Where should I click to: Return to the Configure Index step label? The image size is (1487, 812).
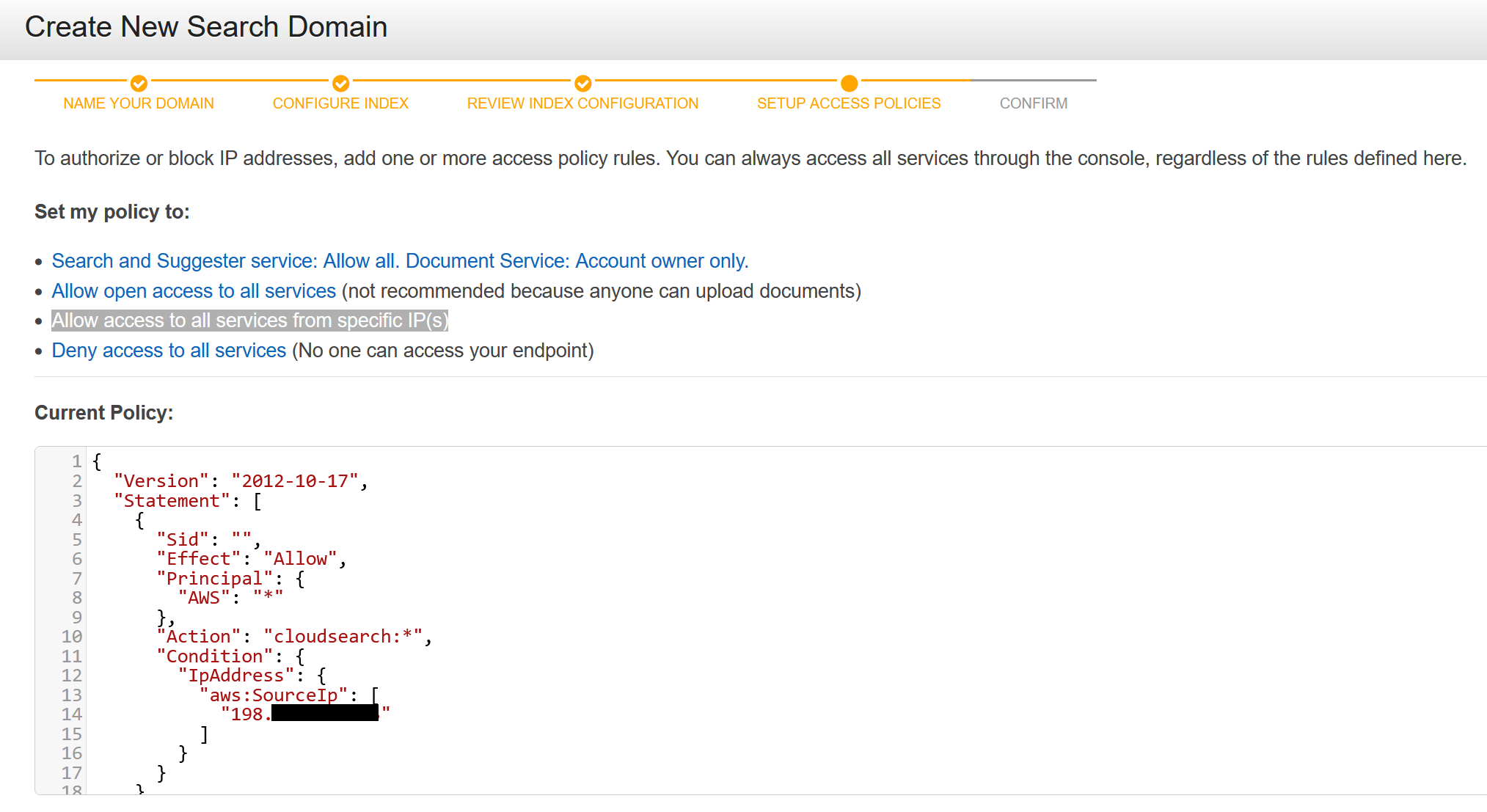pos(340,103)
